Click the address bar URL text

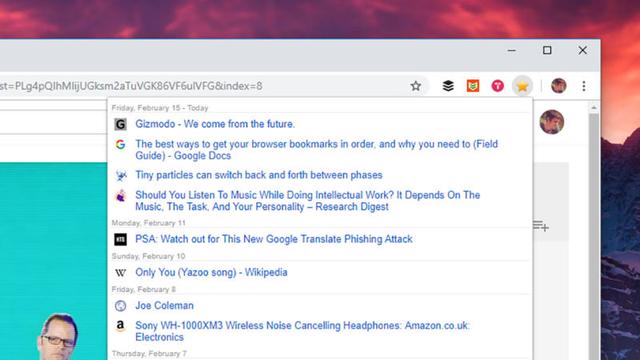[131, 86]
